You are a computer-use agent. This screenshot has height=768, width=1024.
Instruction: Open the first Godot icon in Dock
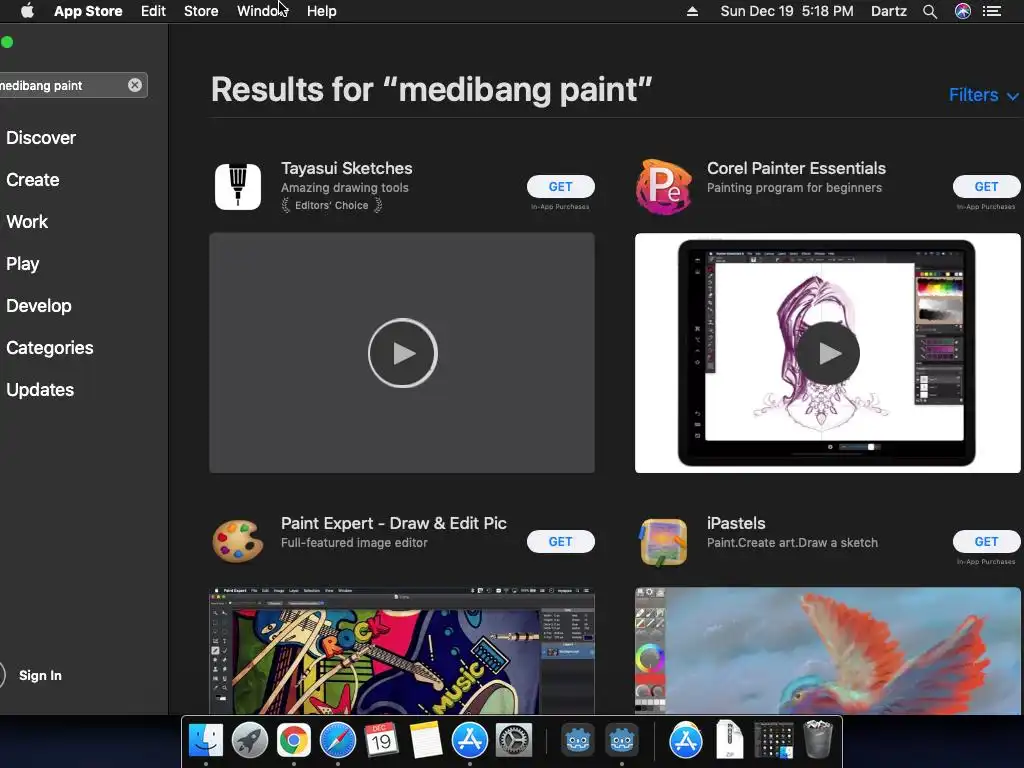577,741
